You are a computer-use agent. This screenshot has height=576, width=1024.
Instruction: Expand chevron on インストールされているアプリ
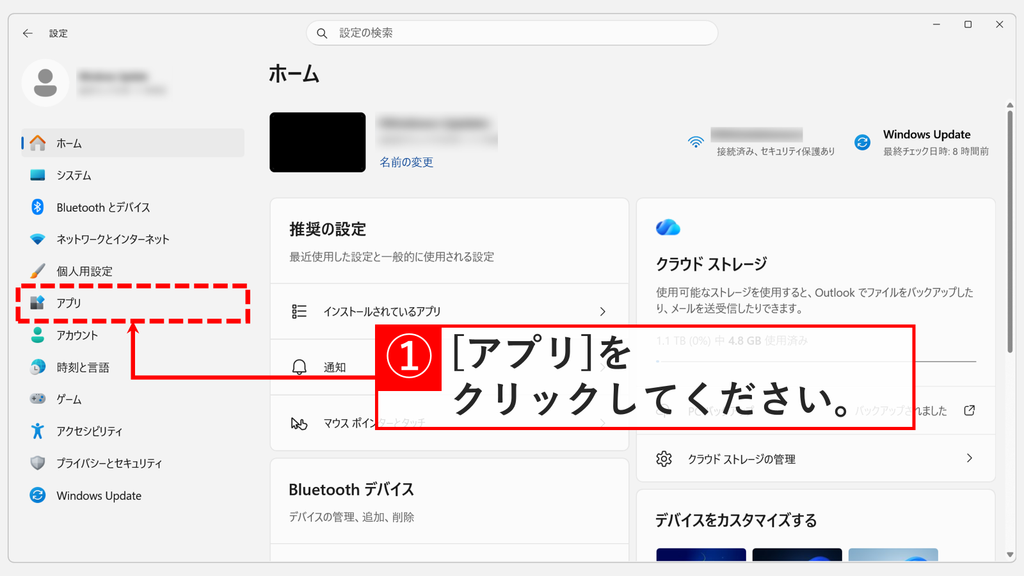click(603, 312)
